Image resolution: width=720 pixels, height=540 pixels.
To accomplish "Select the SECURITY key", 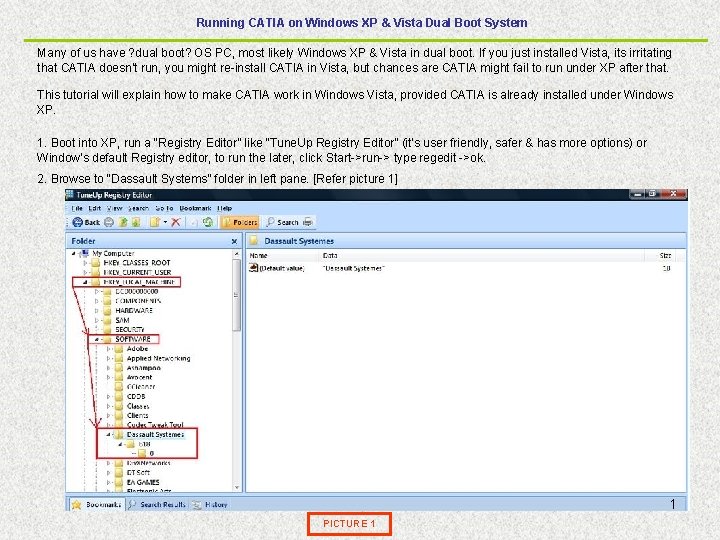I will 129,330.
